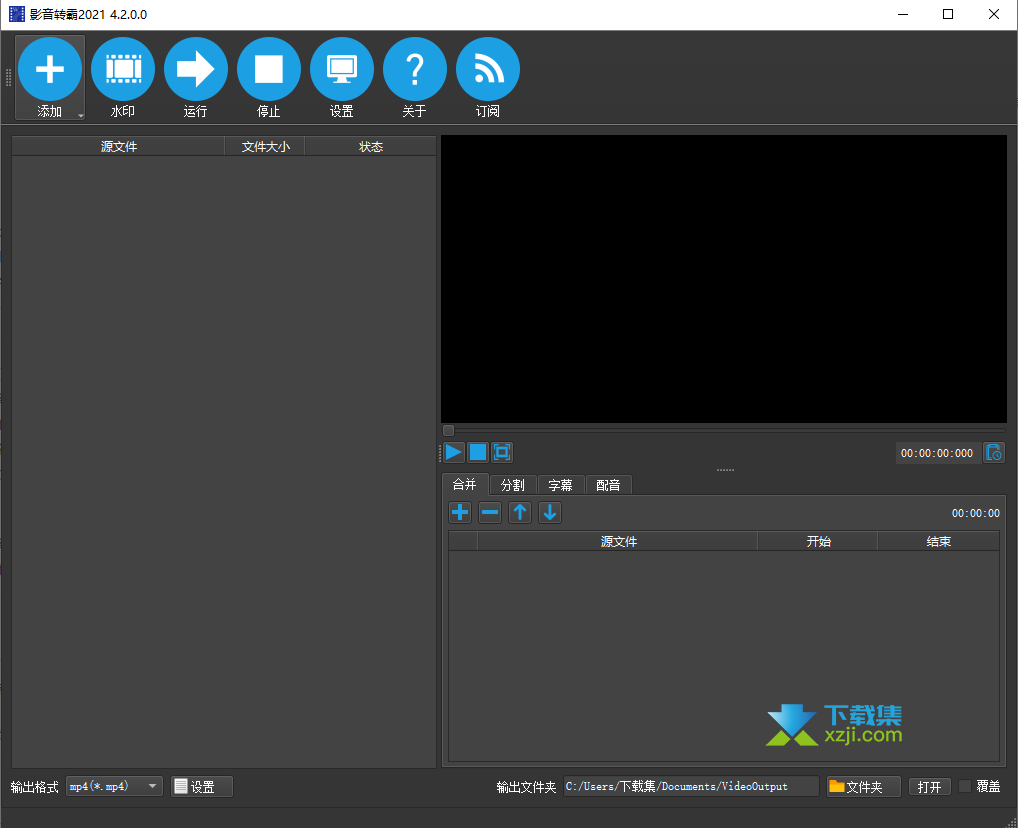Screen dimensions: 1018x828
Task: Close the 影音转霸 window
Action: [x=993, y=14]
